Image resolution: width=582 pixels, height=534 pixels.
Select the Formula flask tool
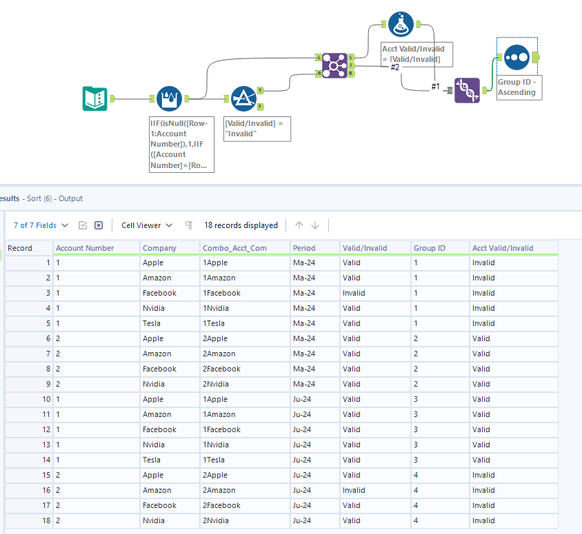pyautogui.click(x=401, y=24)
